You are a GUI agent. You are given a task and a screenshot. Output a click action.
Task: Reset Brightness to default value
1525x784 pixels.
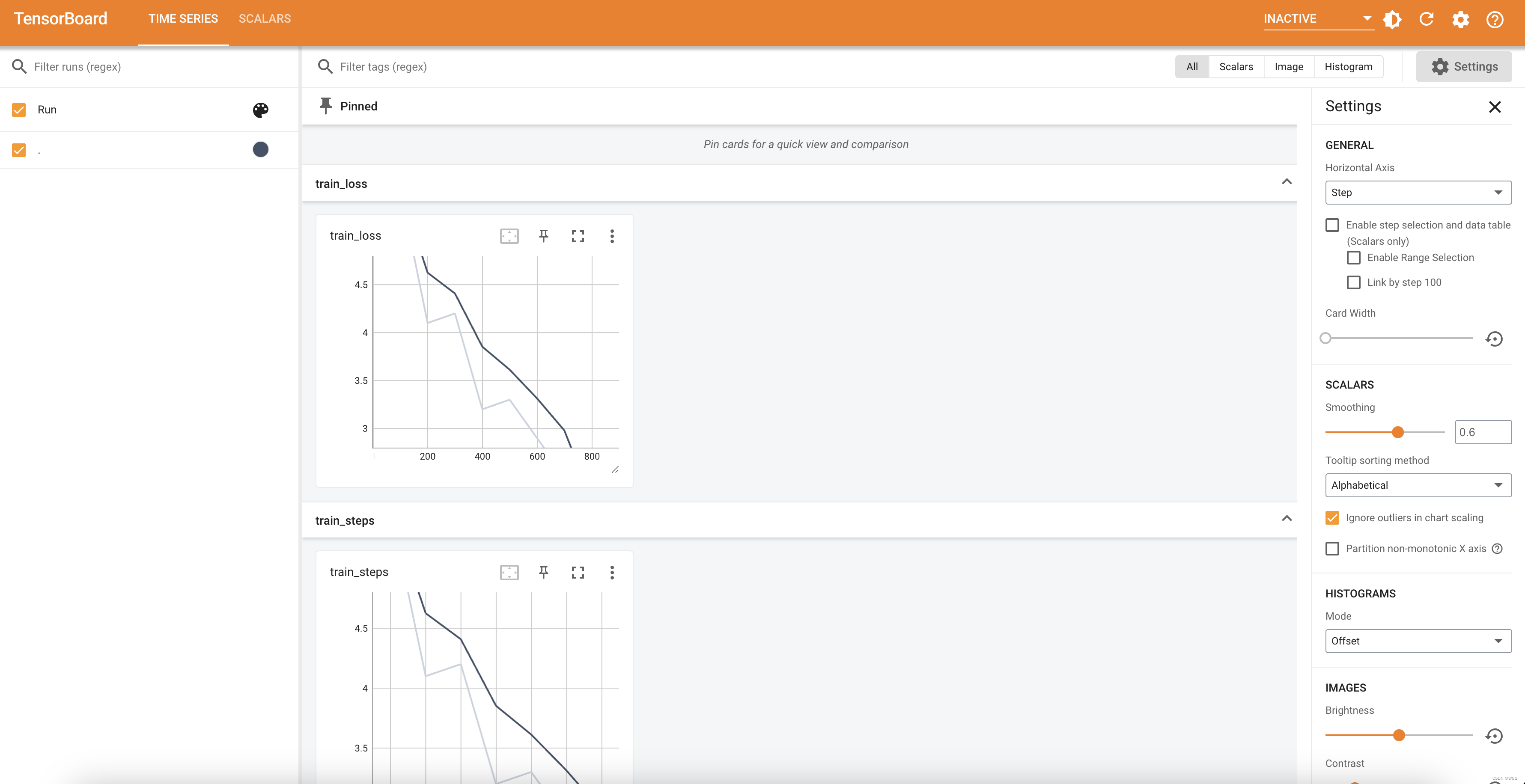click(x=1494, y=736)
